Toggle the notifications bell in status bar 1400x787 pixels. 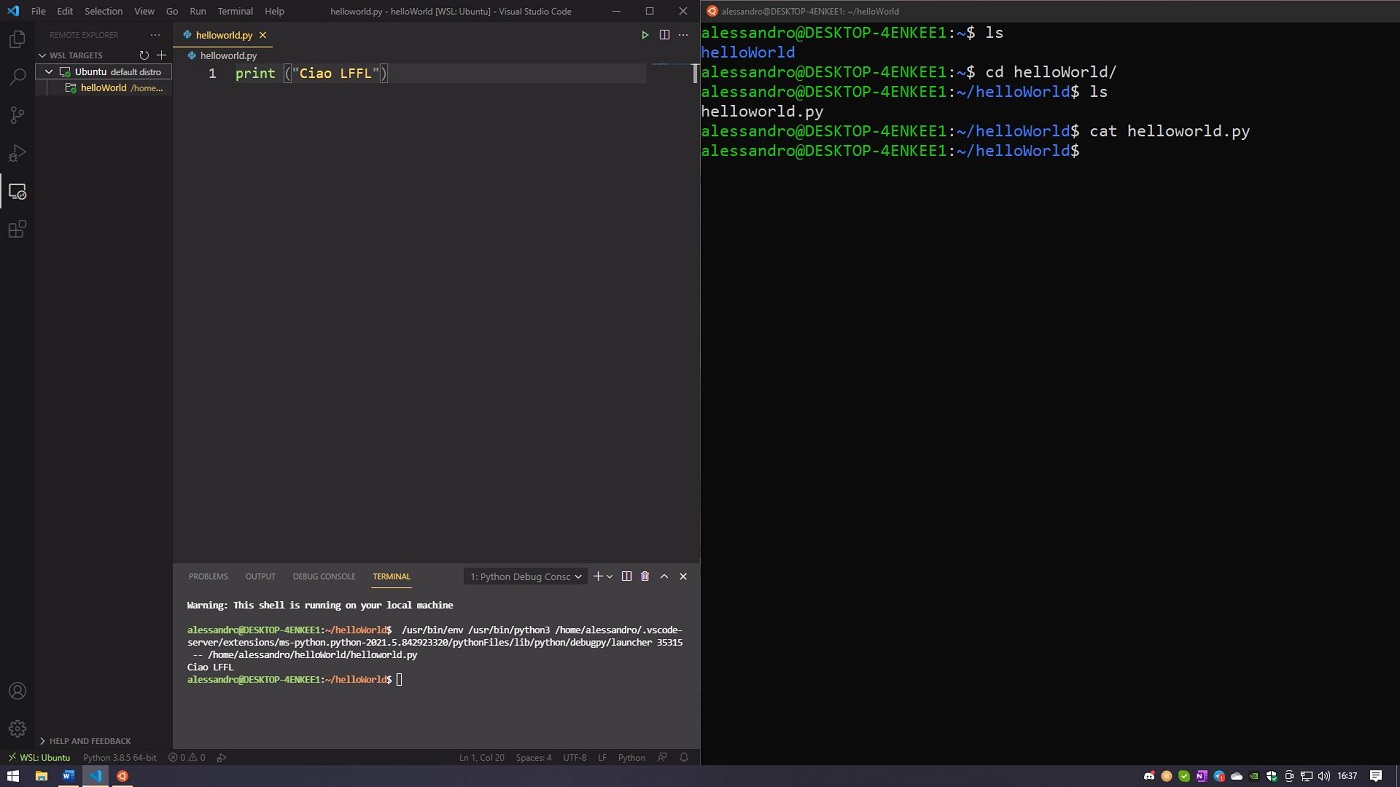684,758
